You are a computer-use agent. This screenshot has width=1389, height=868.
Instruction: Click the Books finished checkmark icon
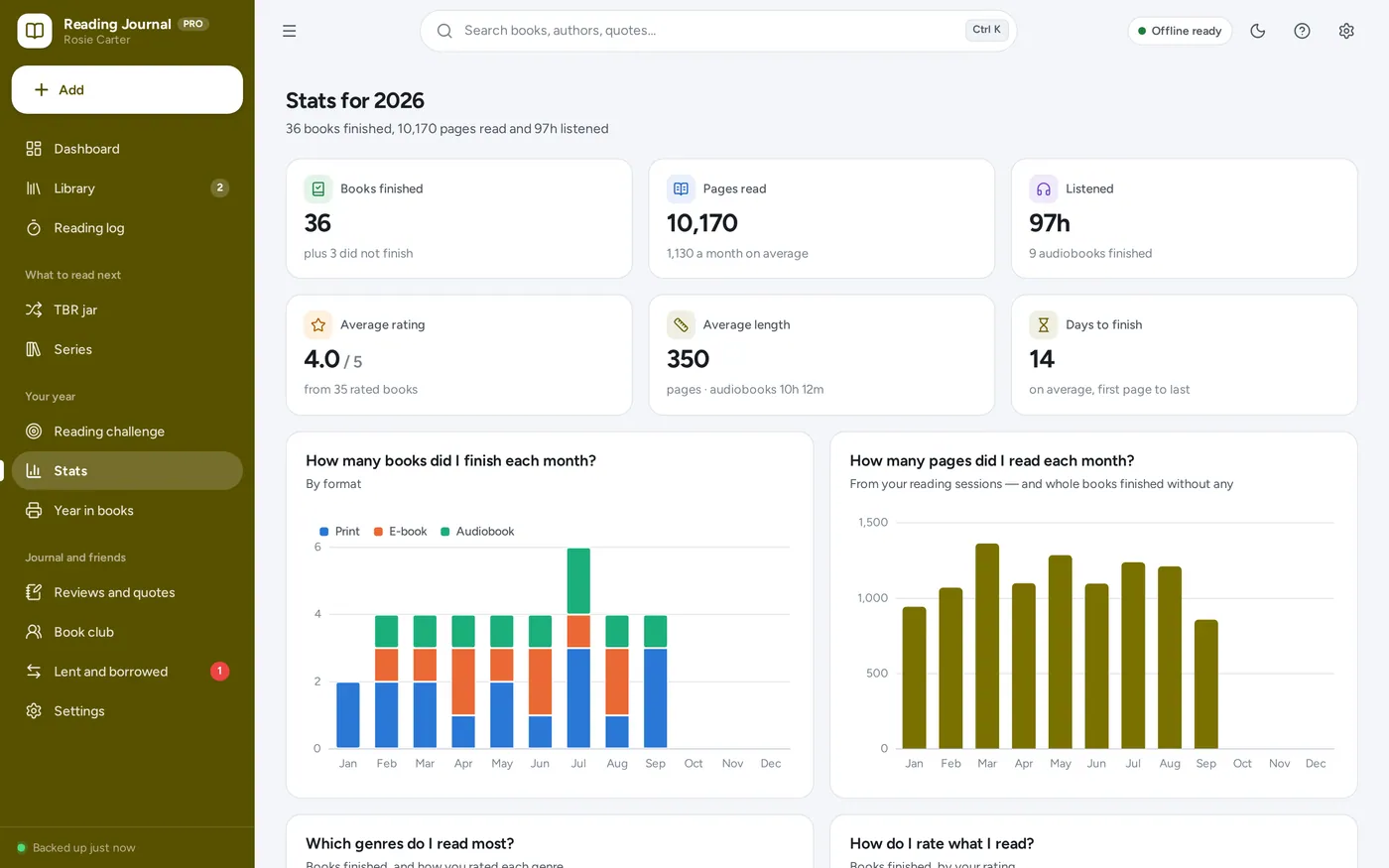point(318,188)
